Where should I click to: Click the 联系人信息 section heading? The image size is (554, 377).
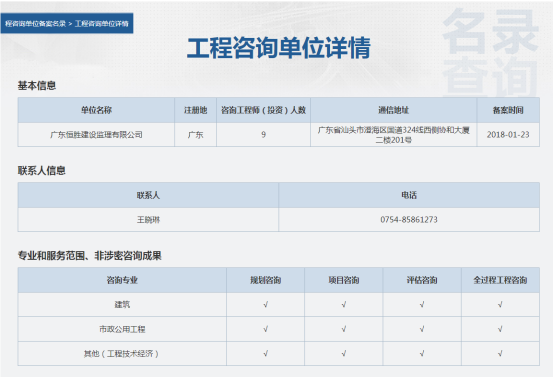[42, 171]
